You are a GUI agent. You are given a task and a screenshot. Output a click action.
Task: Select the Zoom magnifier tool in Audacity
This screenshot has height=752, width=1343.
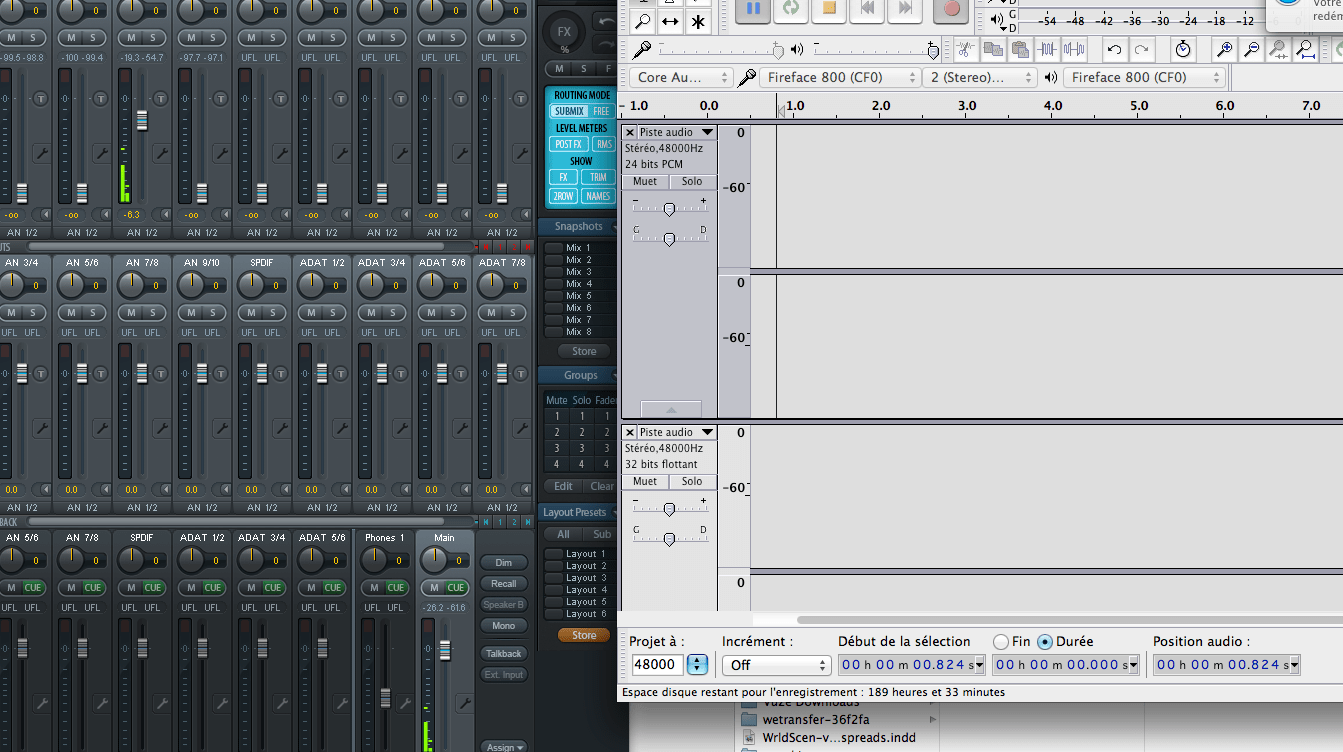[642, 21]
